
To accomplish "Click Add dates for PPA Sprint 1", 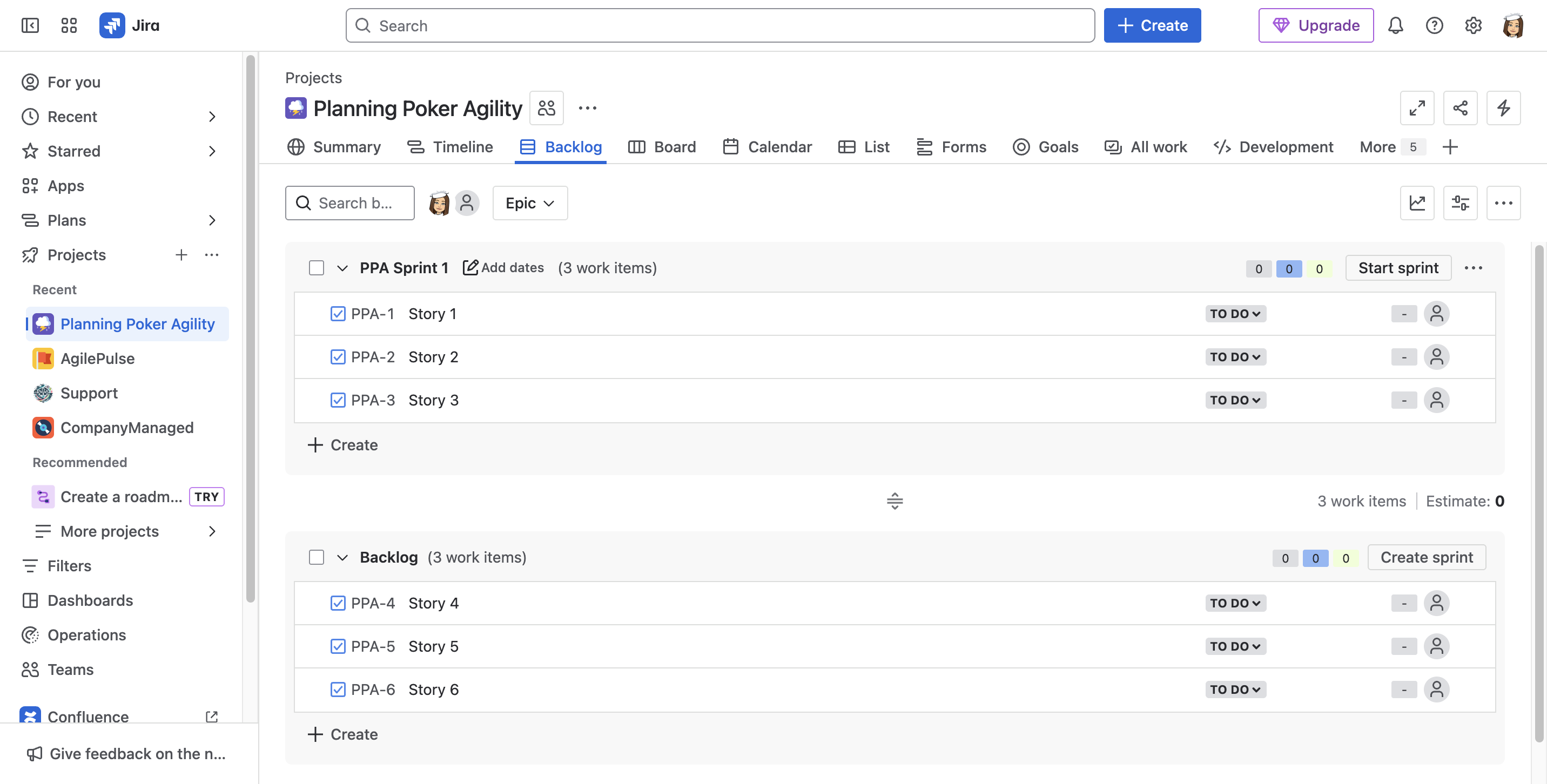I will (503, 268).
